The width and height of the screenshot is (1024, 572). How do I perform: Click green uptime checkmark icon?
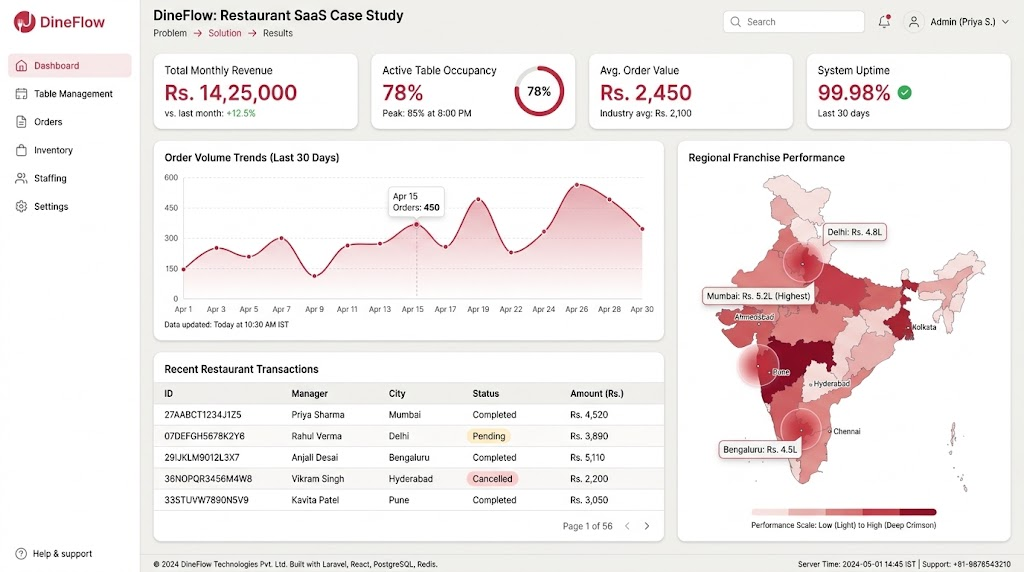coord(904,93)
